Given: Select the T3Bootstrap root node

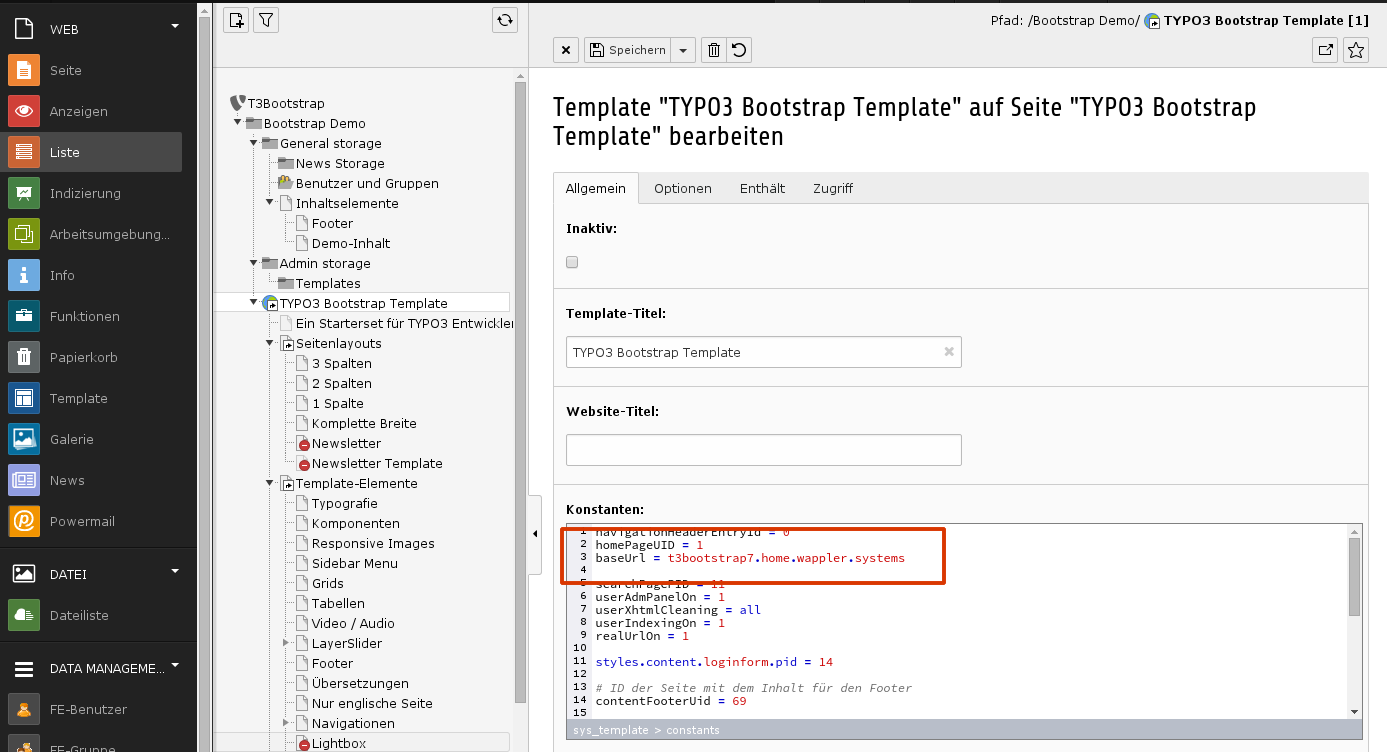Looking at the screenshot, I should (x=286, y=103).
